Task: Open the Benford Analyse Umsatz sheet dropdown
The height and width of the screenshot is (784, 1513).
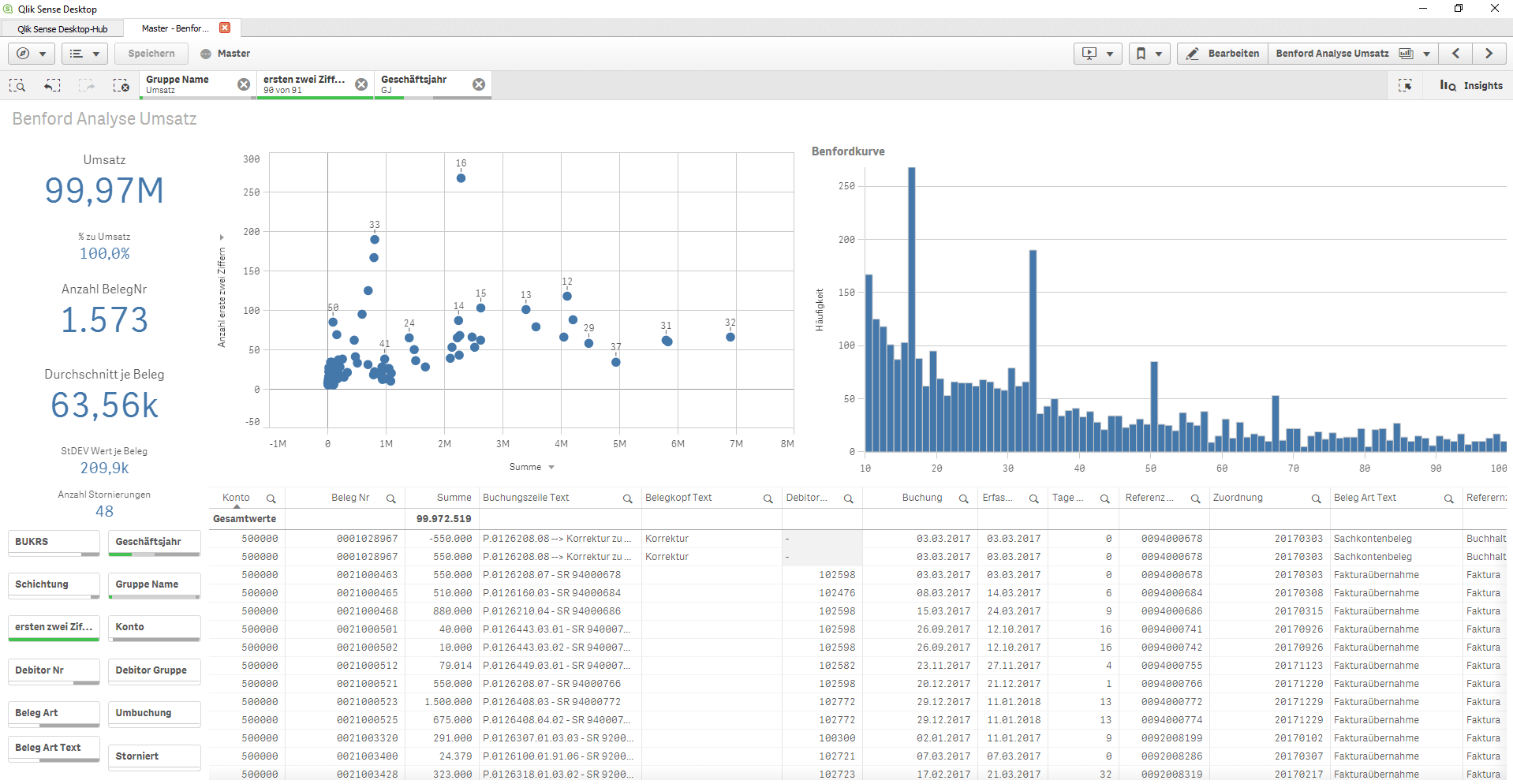Action: pyautogui.click(x=1353, y=54)
